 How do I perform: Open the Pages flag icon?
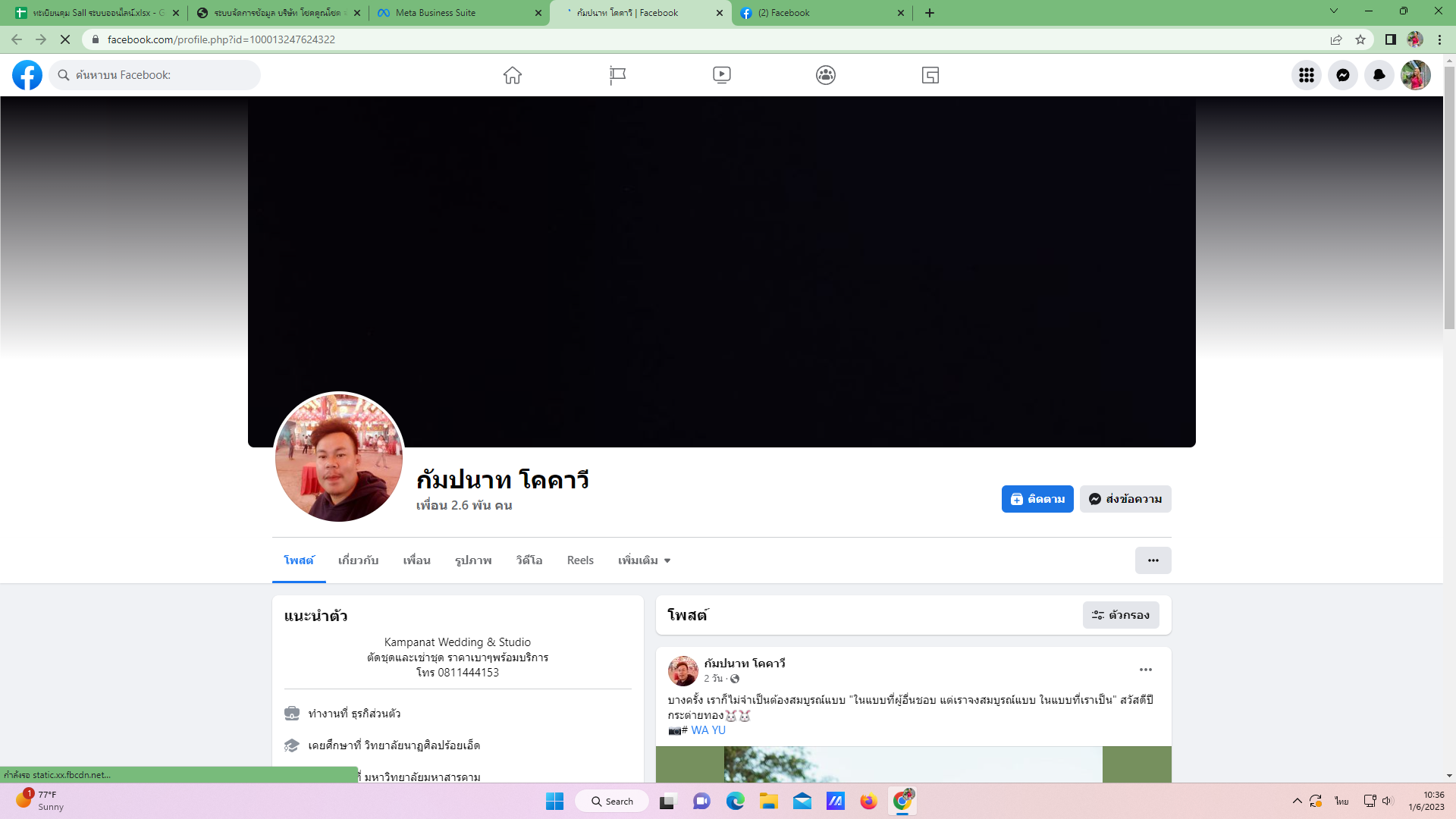point(617,75)
